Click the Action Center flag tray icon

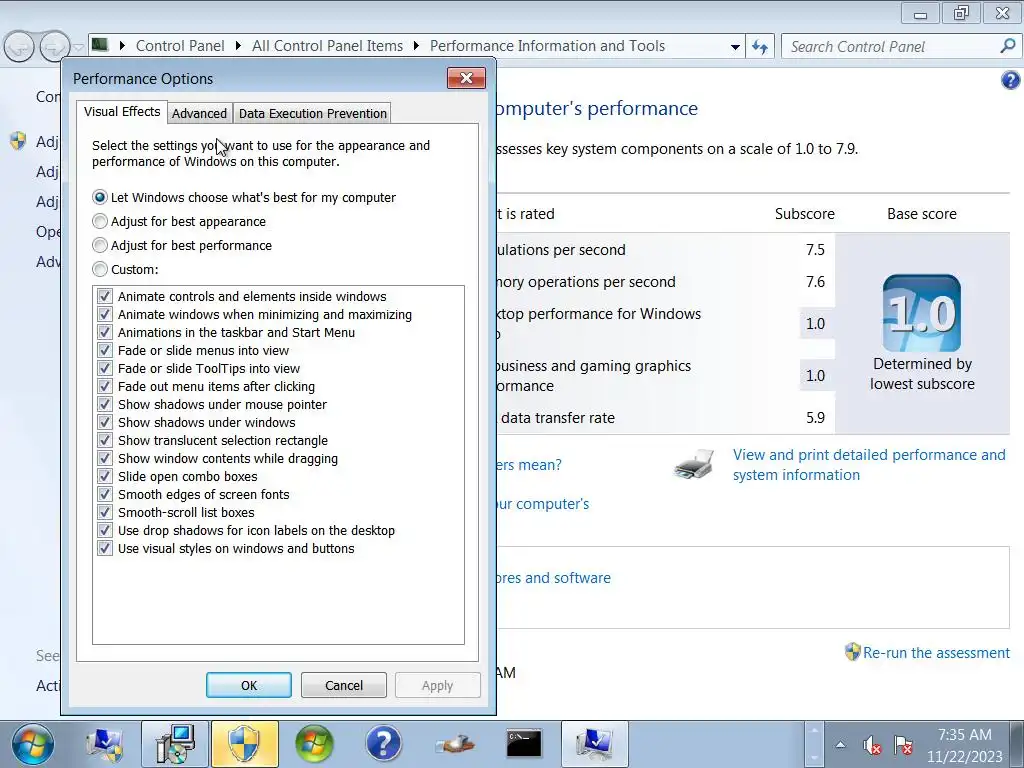[903, 745]
